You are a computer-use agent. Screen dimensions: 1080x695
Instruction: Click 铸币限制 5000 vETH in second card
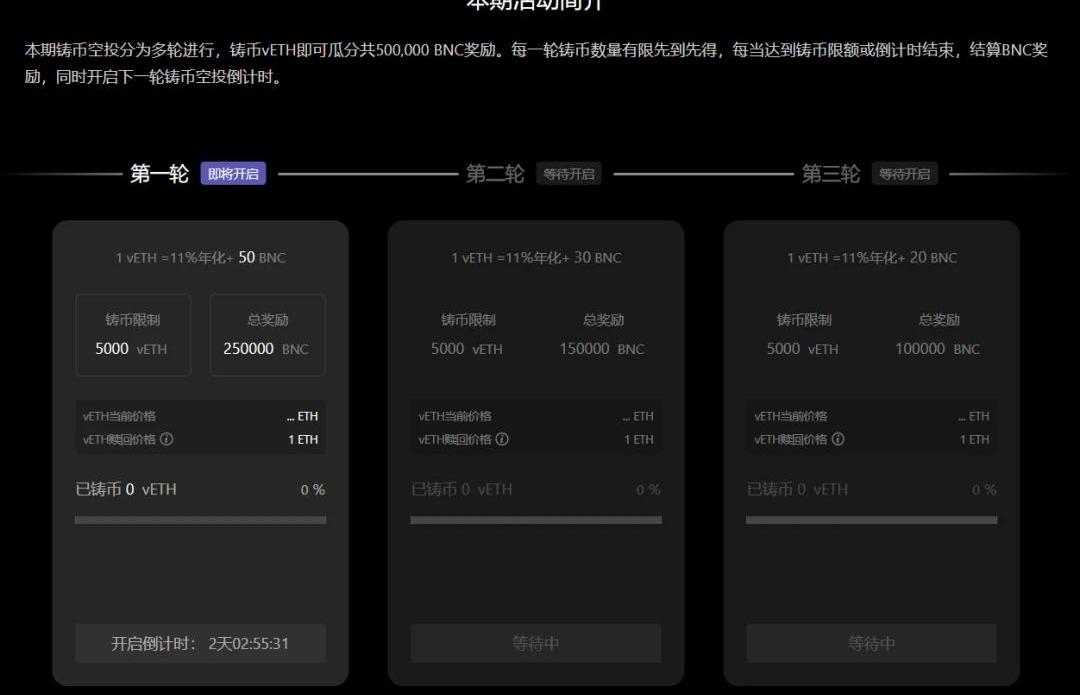(x=468, y=335)
